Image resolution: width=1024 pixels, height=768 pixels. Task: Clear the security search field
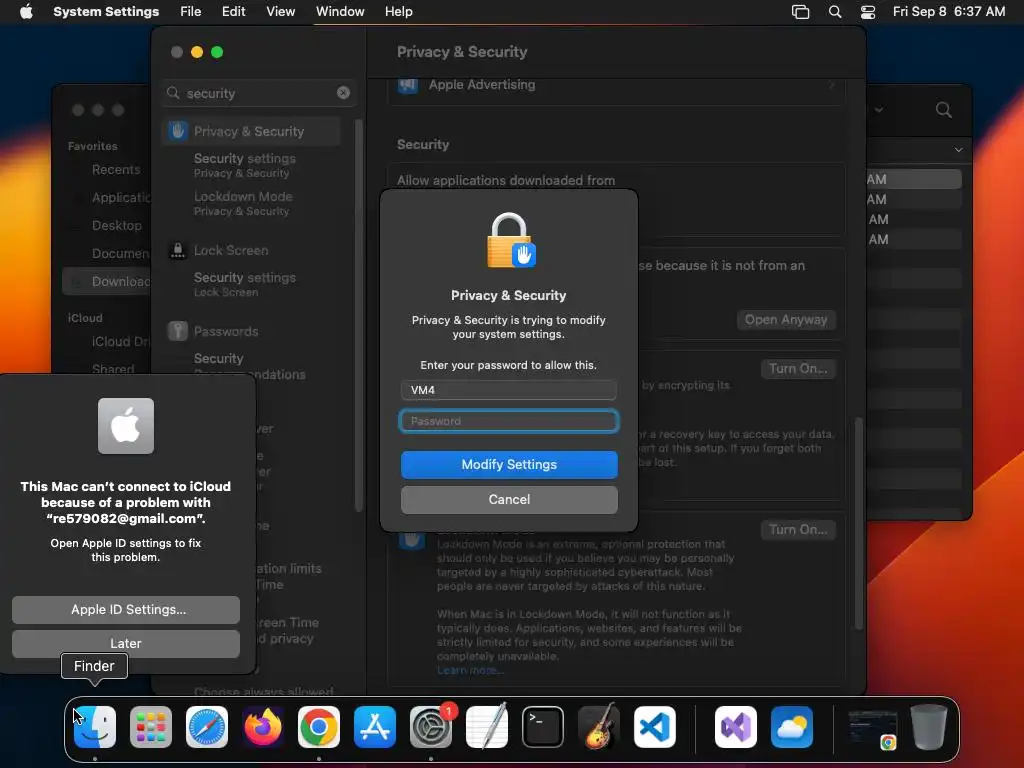[344, 93]
